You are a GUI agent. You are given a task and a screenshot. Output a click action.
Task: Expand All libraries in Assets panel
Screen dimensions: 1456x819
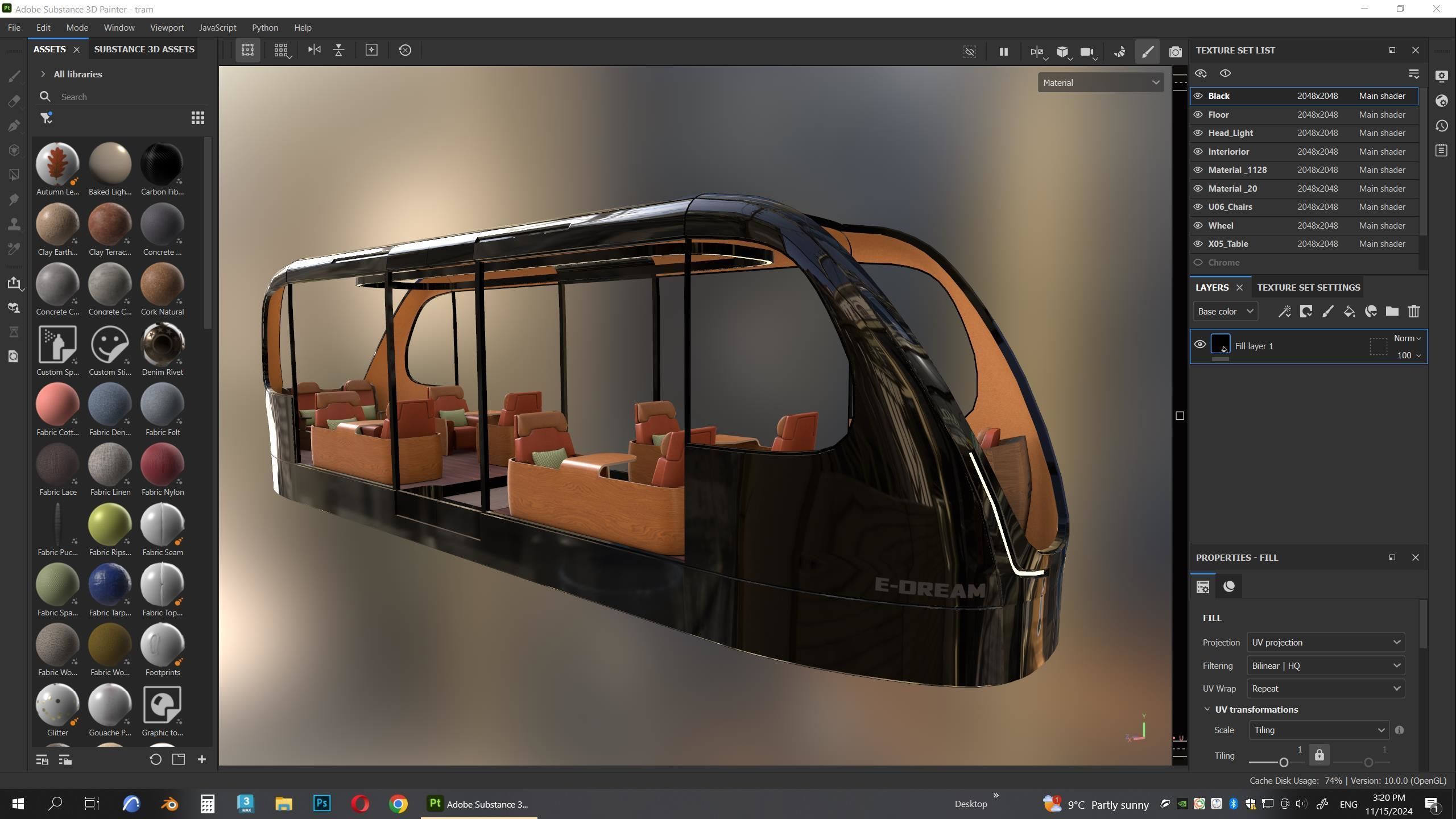coord(43,74)
